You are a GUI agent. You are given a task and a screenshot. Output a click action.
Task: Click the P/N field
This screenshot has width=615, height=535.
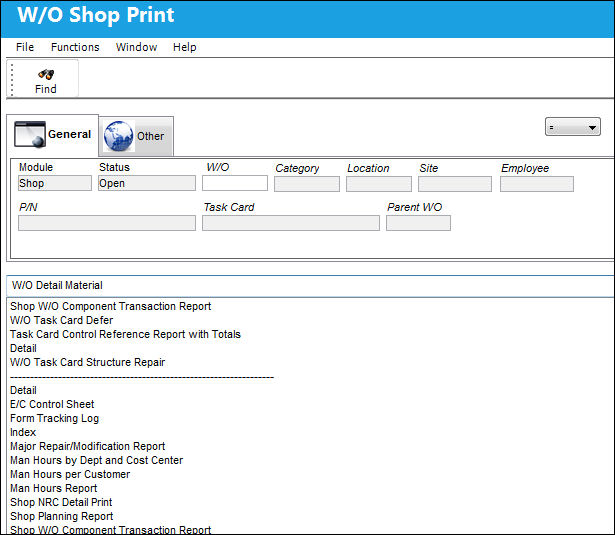107,223
